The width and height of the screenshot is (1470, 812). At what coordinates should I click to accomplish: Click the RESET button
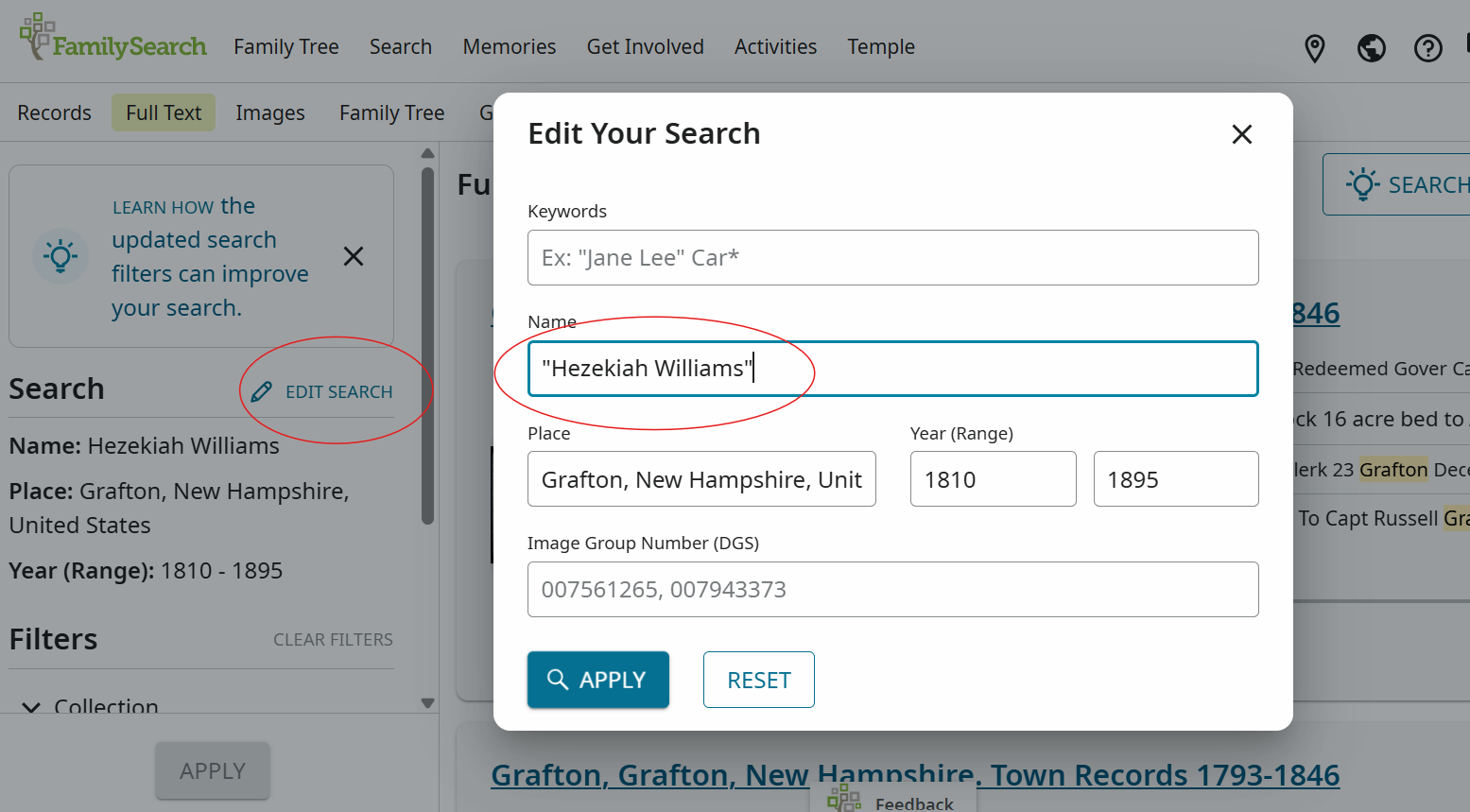(x=758, y=679)
